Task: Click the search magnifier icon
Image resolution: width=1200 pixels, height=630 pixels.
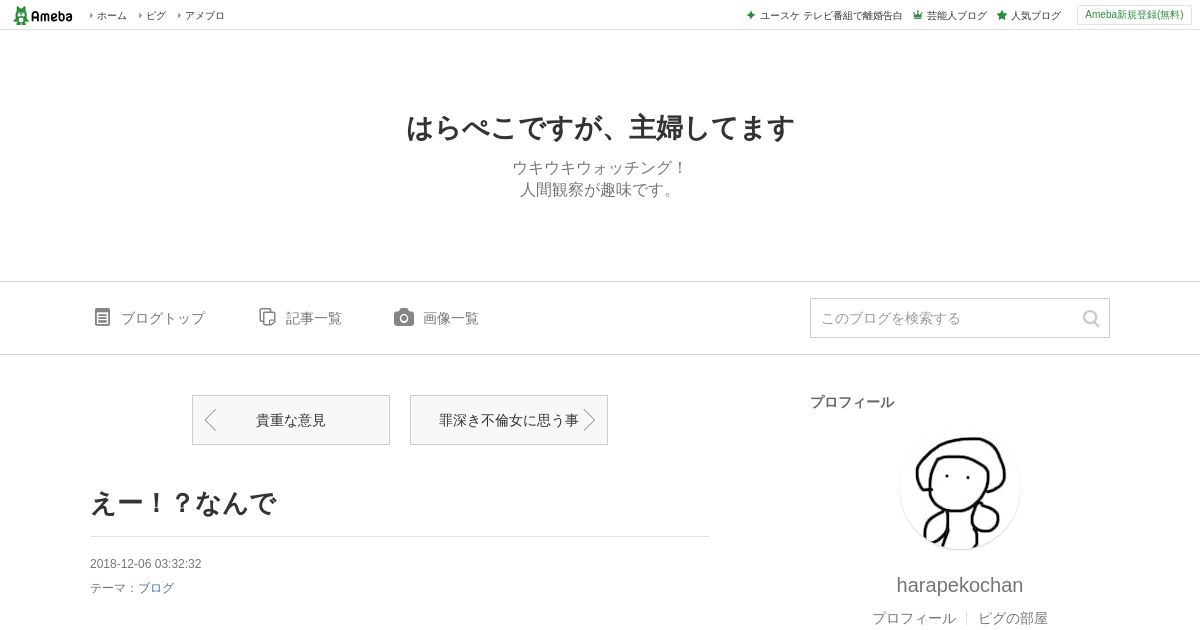Action: point(1091,318)
